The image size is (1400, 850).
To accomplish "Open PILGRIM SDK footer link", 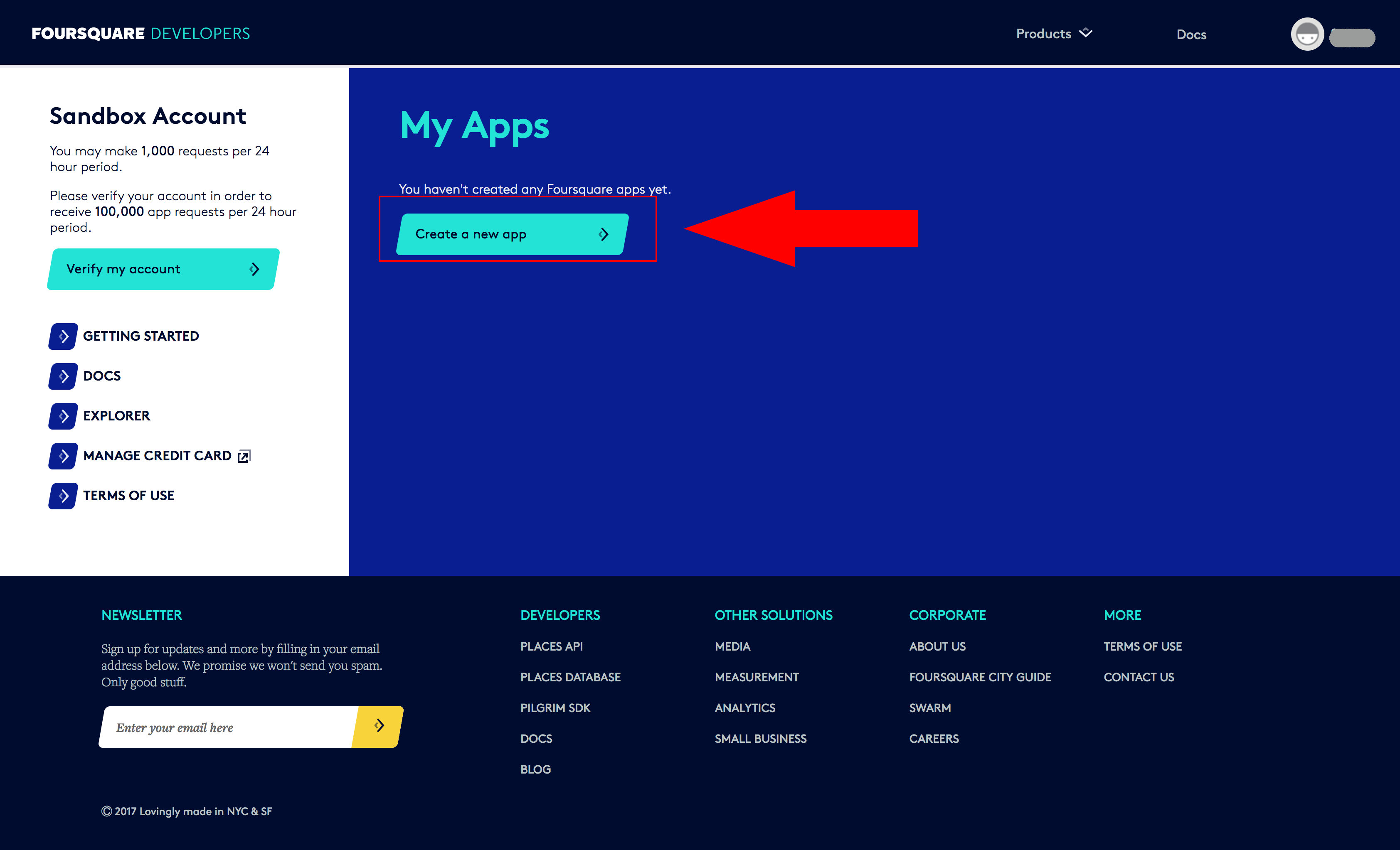I will [555, 708].
